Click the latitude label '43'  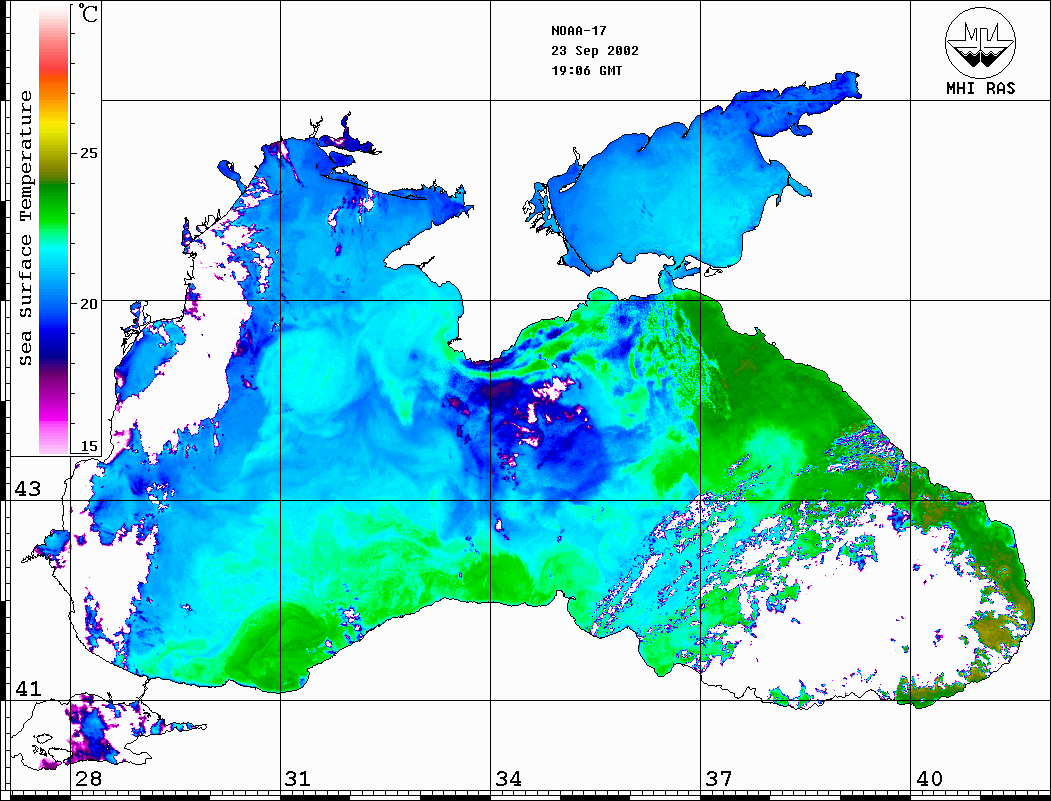tap(28, 489)
